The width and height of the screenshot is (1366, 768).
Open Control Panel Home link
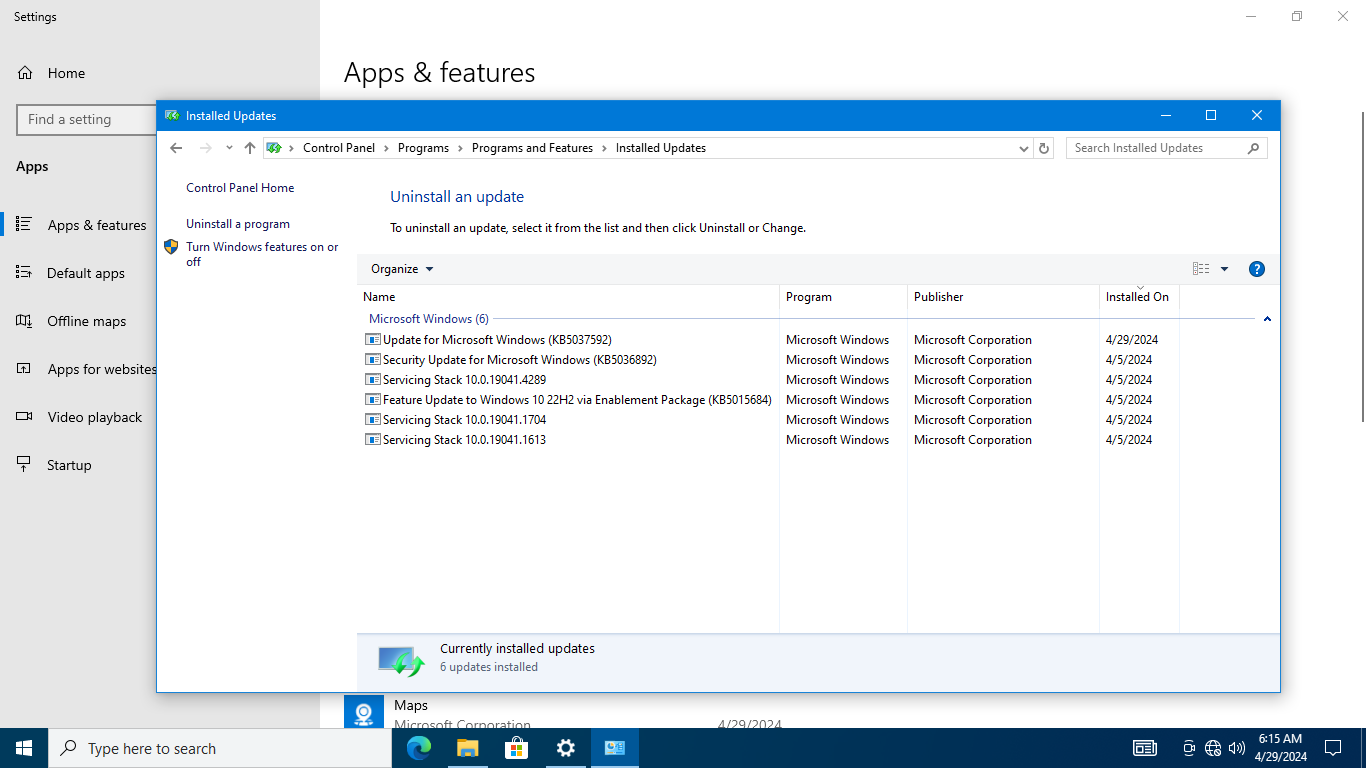click(x=240, y=188)
